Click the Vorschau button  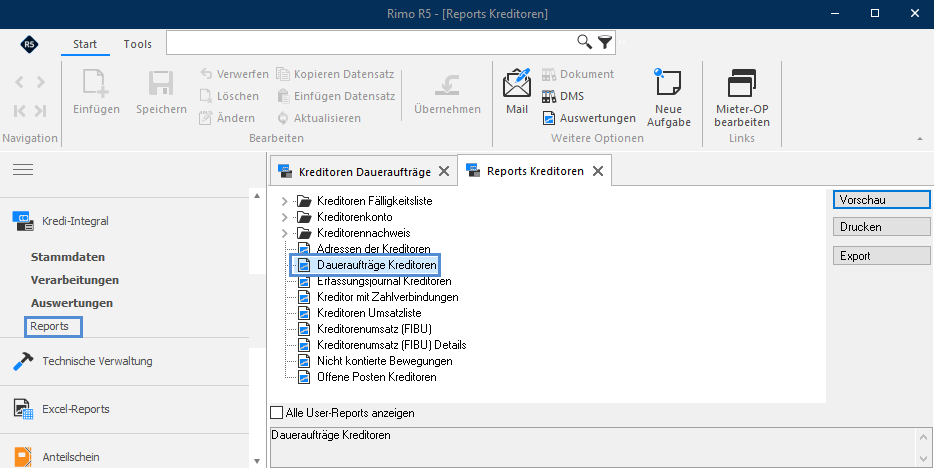coord(881,200)
